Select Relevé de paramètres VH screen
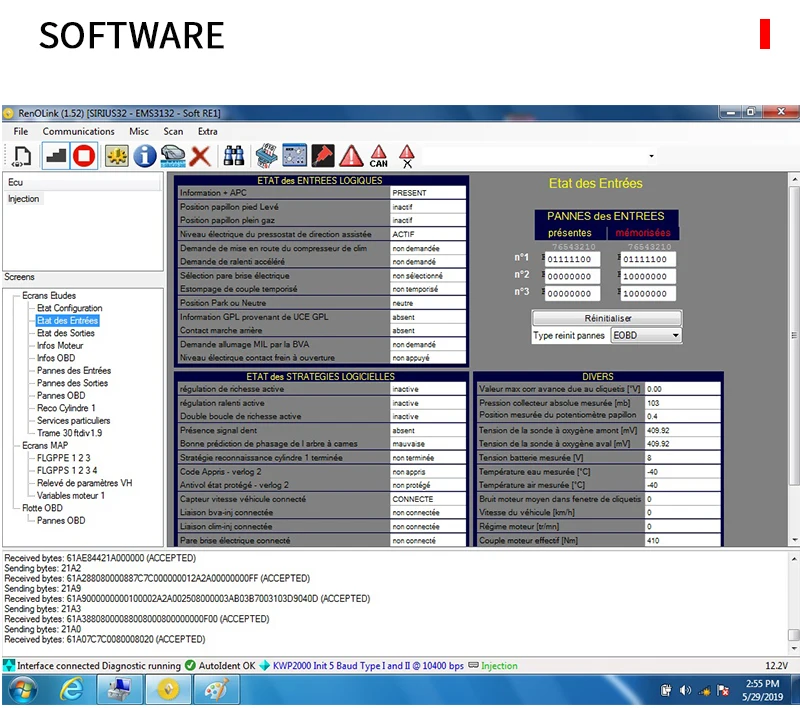 click(84, 483)
